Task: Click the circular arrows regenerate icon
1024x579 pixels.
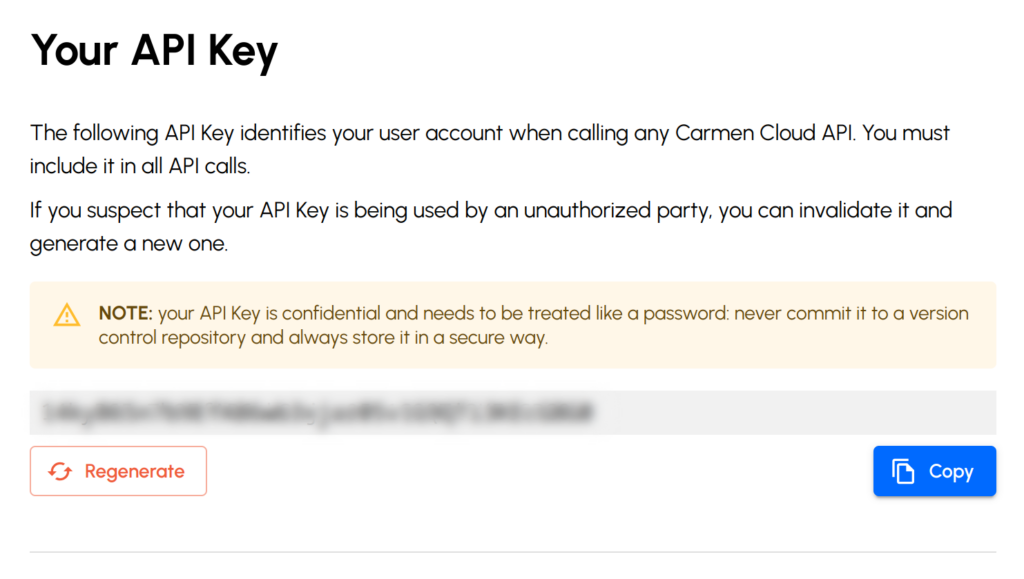Action: (60, 471)
